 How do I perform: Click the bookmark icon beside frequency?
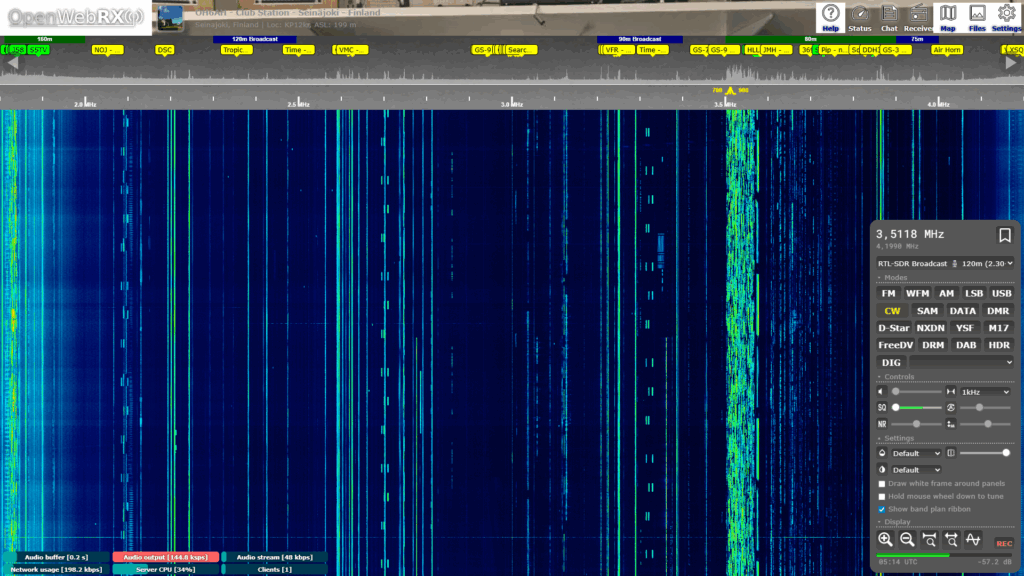pyautogui.click(x=1004, y=235)
